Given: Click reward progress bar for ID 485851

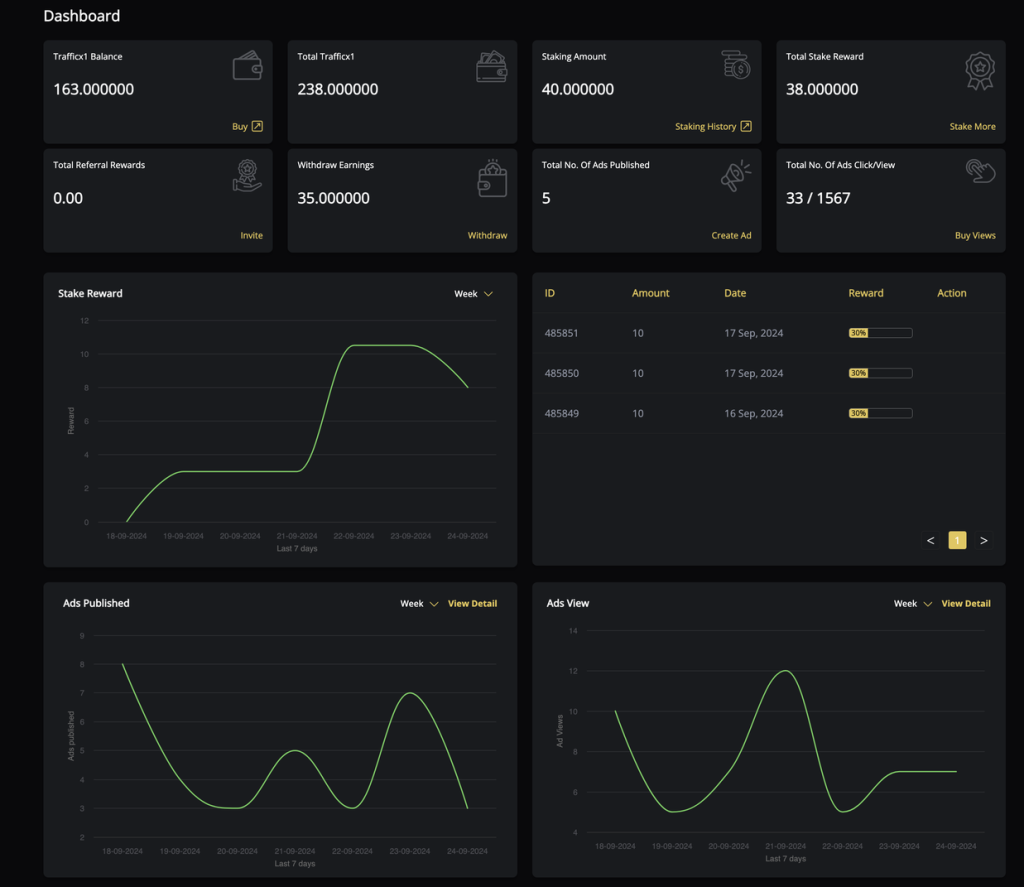Looking at the screenshot, I should (880, 333).
